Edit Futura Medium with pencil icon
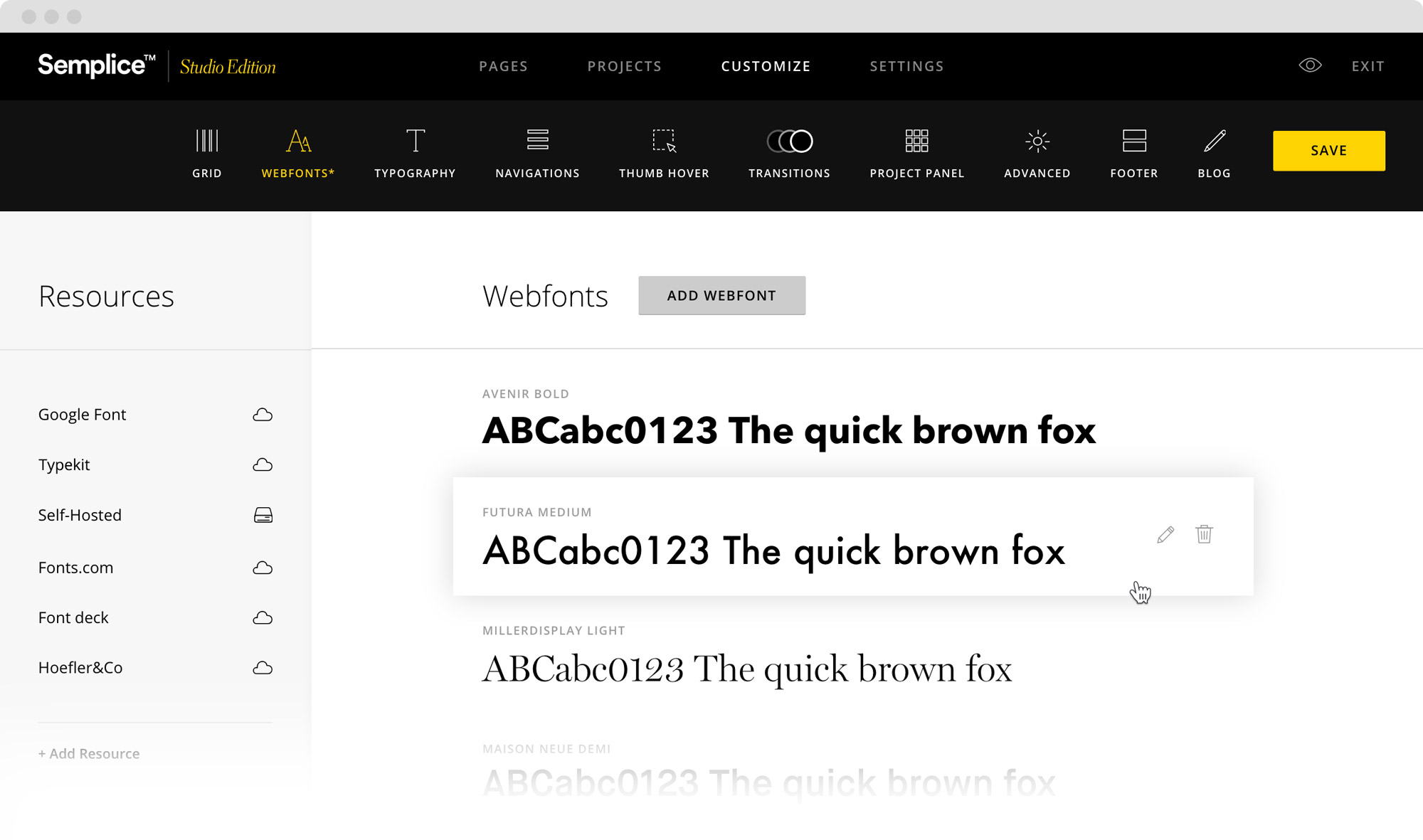 [1165, 534]
